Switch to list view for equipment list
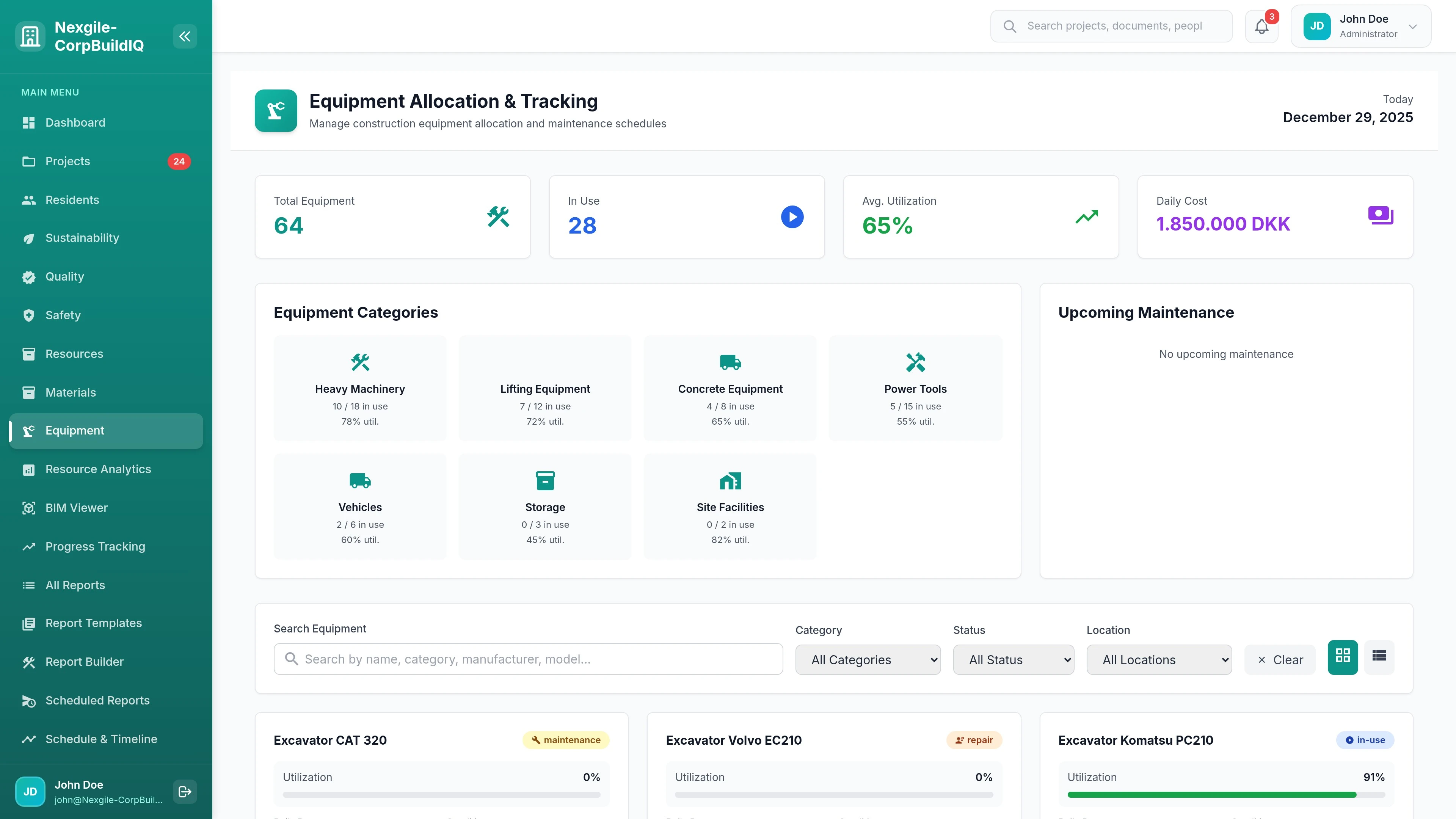 click(x=1379, y=657)
